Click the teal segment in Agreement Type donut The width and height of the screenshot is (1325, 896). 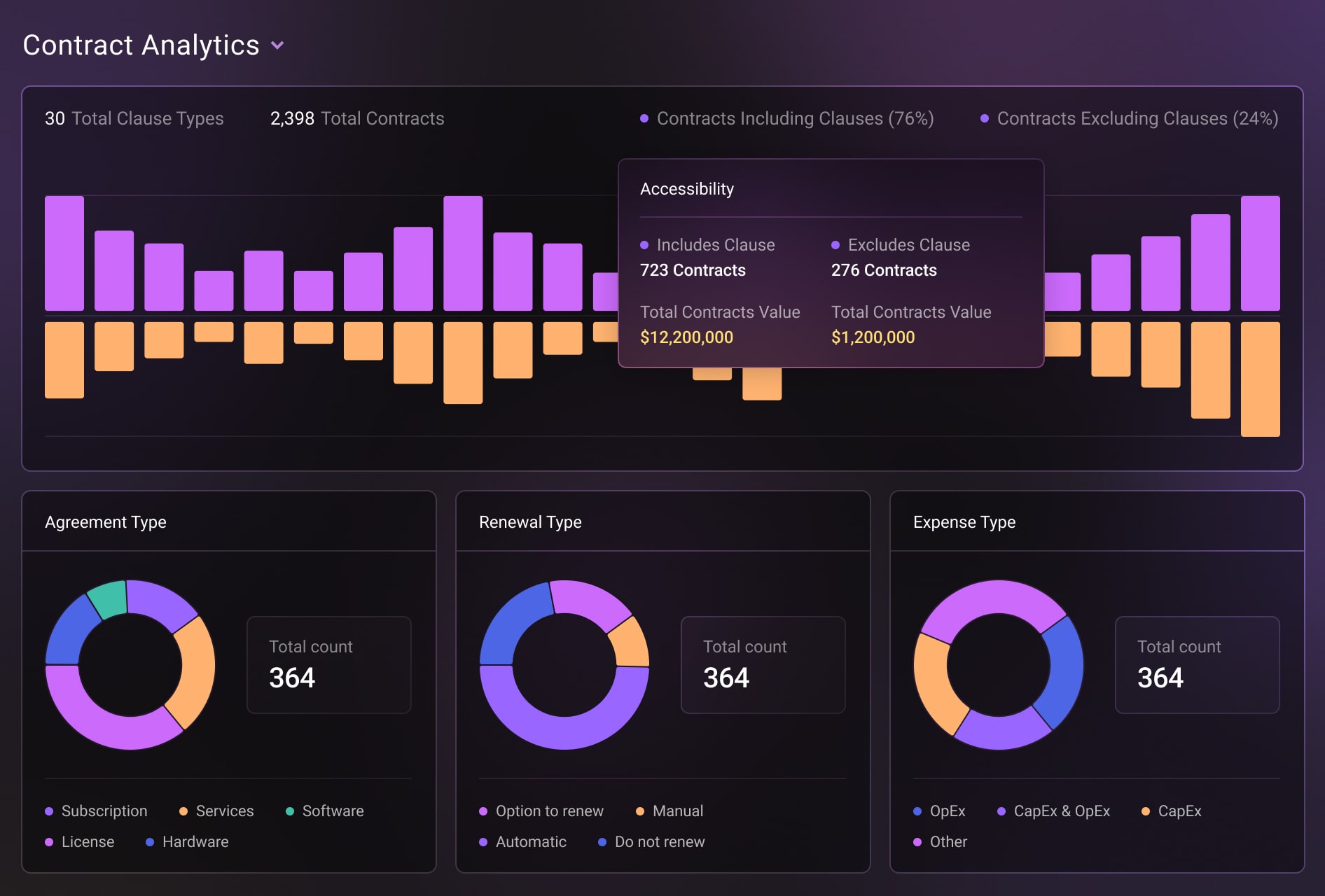pyautogui.click(x=109, y=599)
